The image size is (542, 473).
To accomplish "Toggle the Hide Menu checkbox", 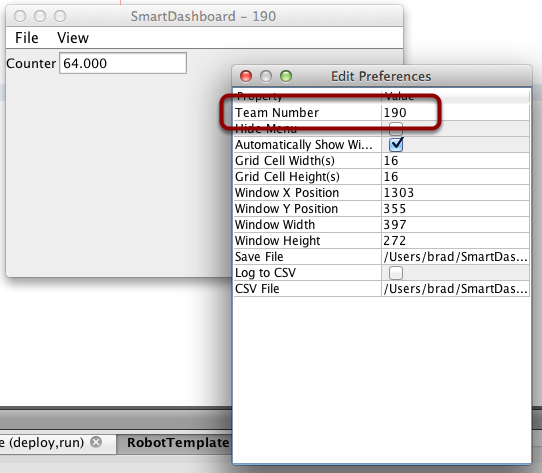I will tap(396, 129).
